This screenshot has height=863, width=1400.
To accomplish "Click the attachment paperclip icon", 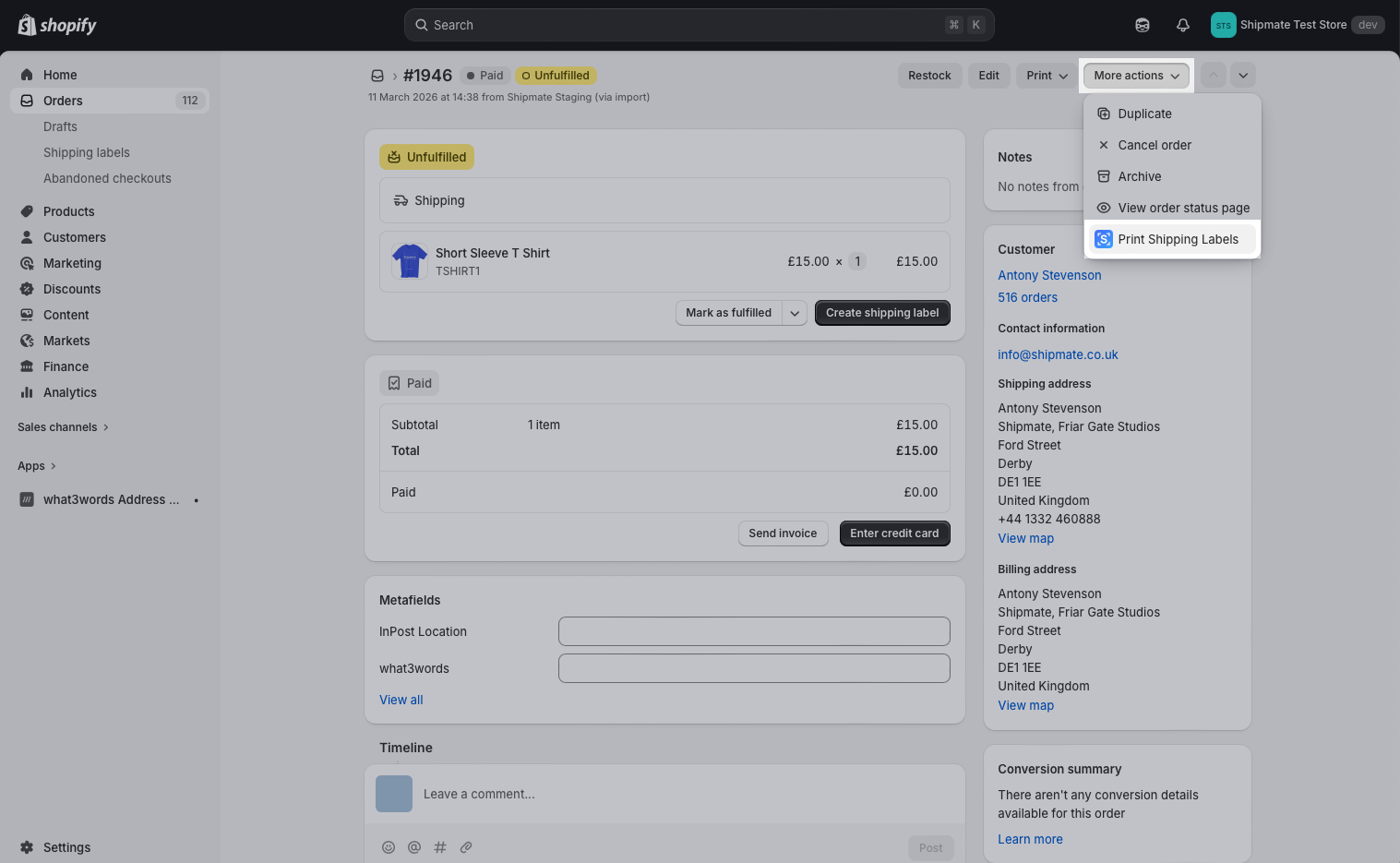I will 466,847.
